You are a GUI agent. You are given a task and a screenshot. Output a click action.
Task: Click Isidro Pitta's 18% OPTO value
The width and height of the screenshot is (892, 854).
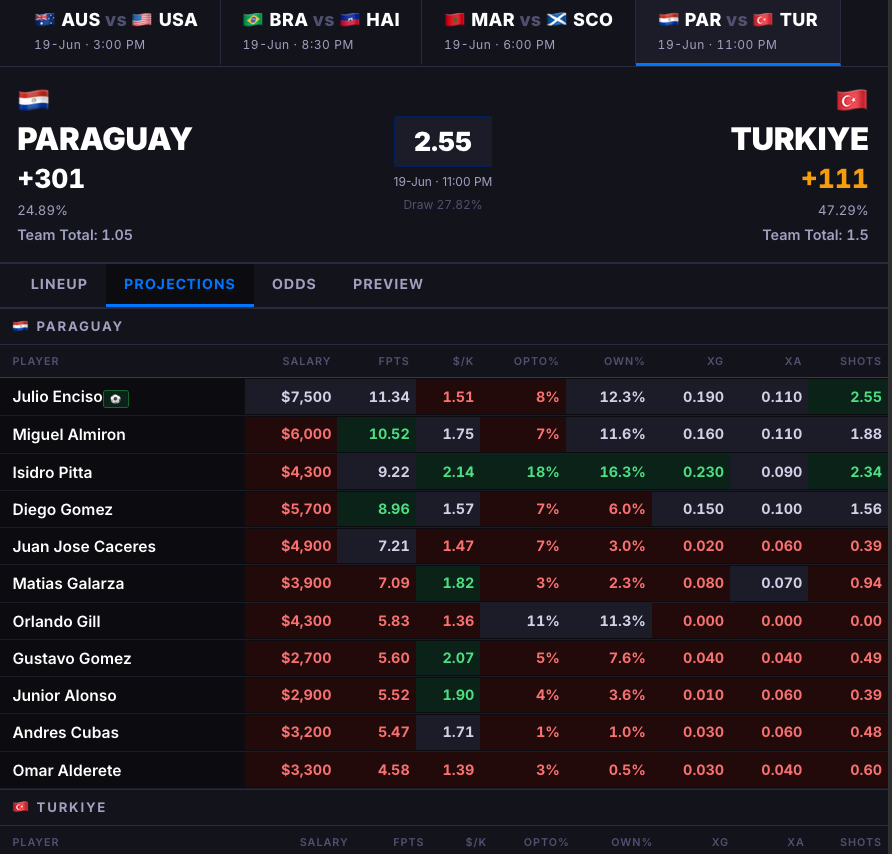(x=543, y=472)
